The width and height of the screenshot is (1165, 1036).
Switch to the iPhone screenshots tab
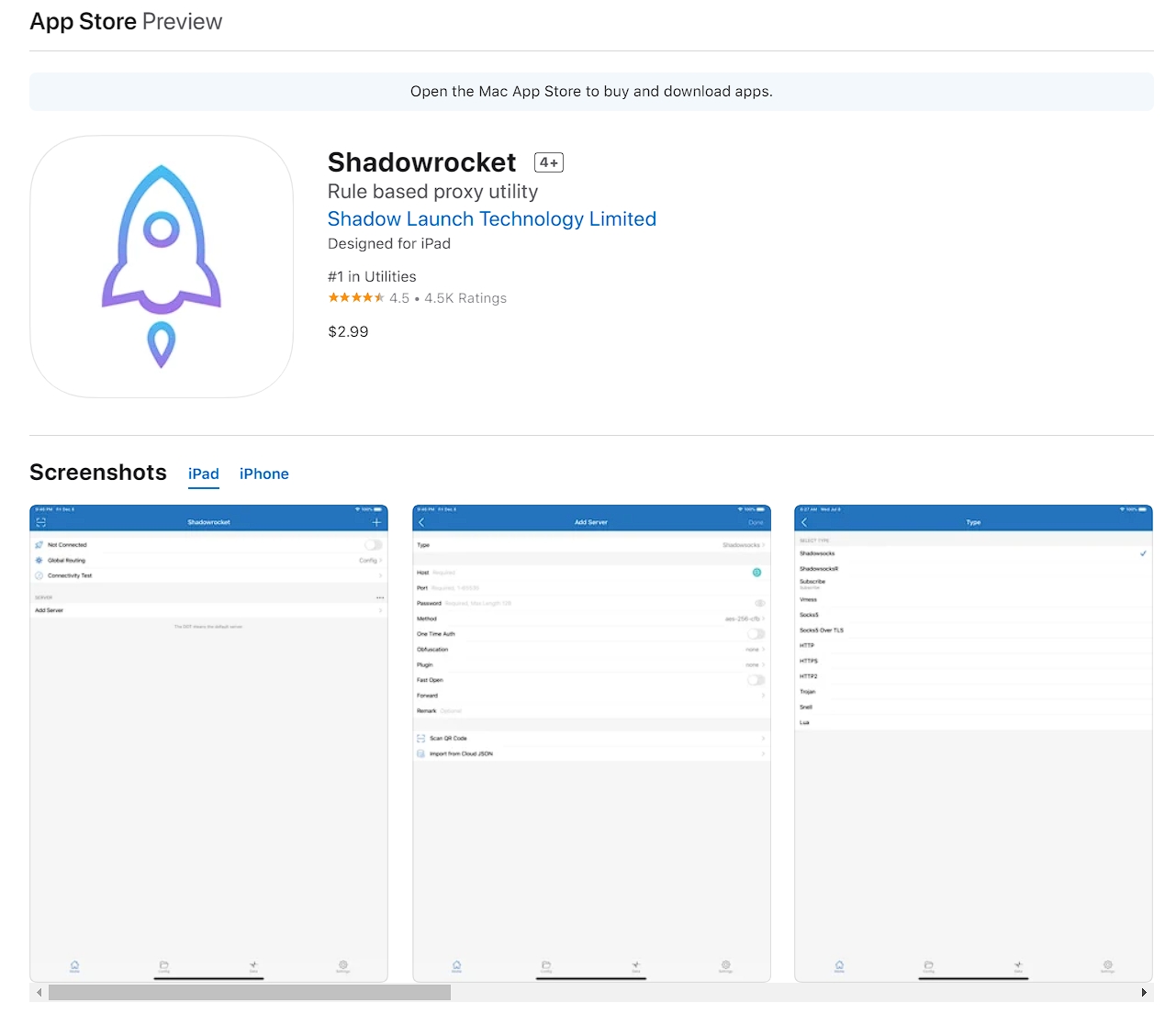point(263,474)
